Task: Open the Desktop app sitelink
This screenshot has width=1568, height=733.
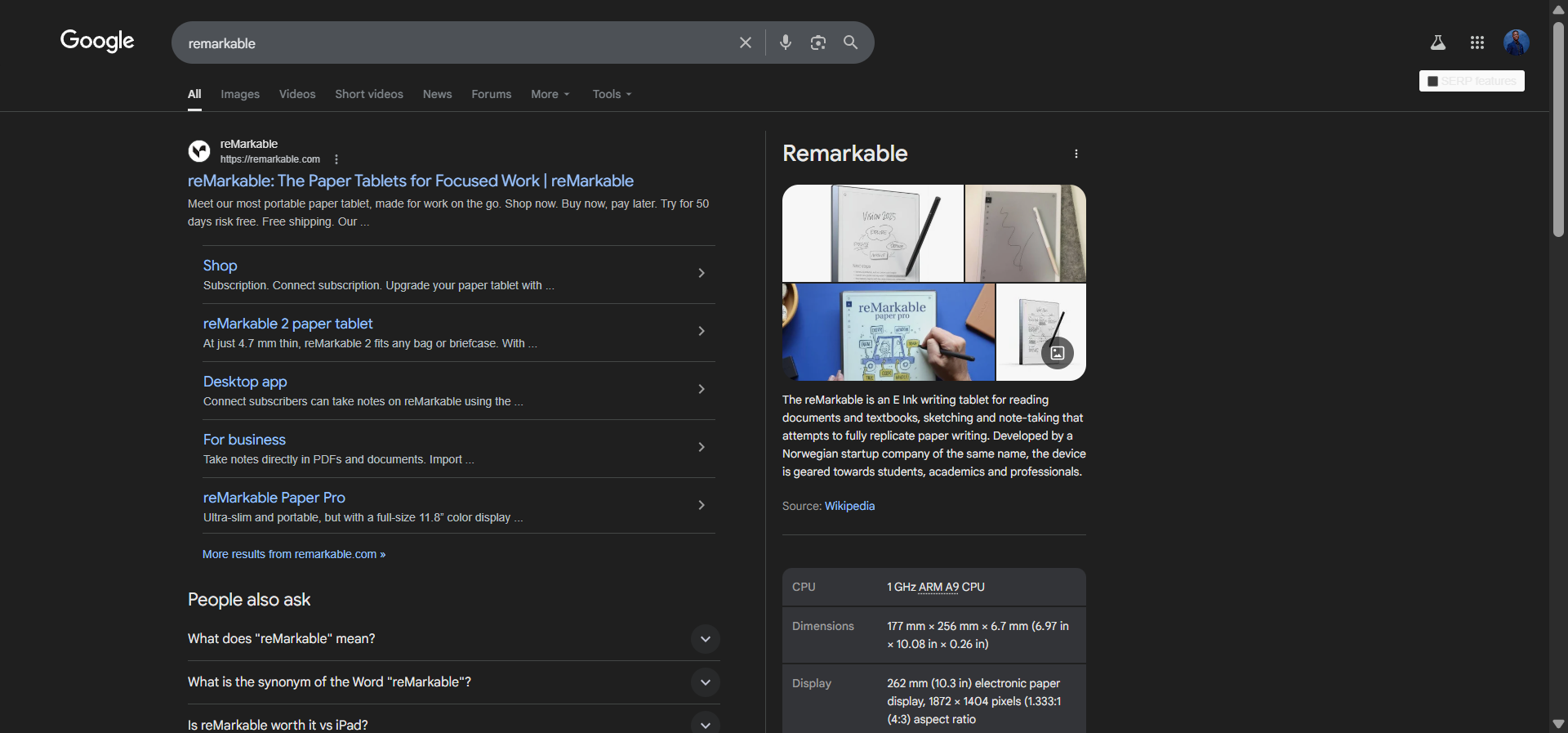Action: 245,382
